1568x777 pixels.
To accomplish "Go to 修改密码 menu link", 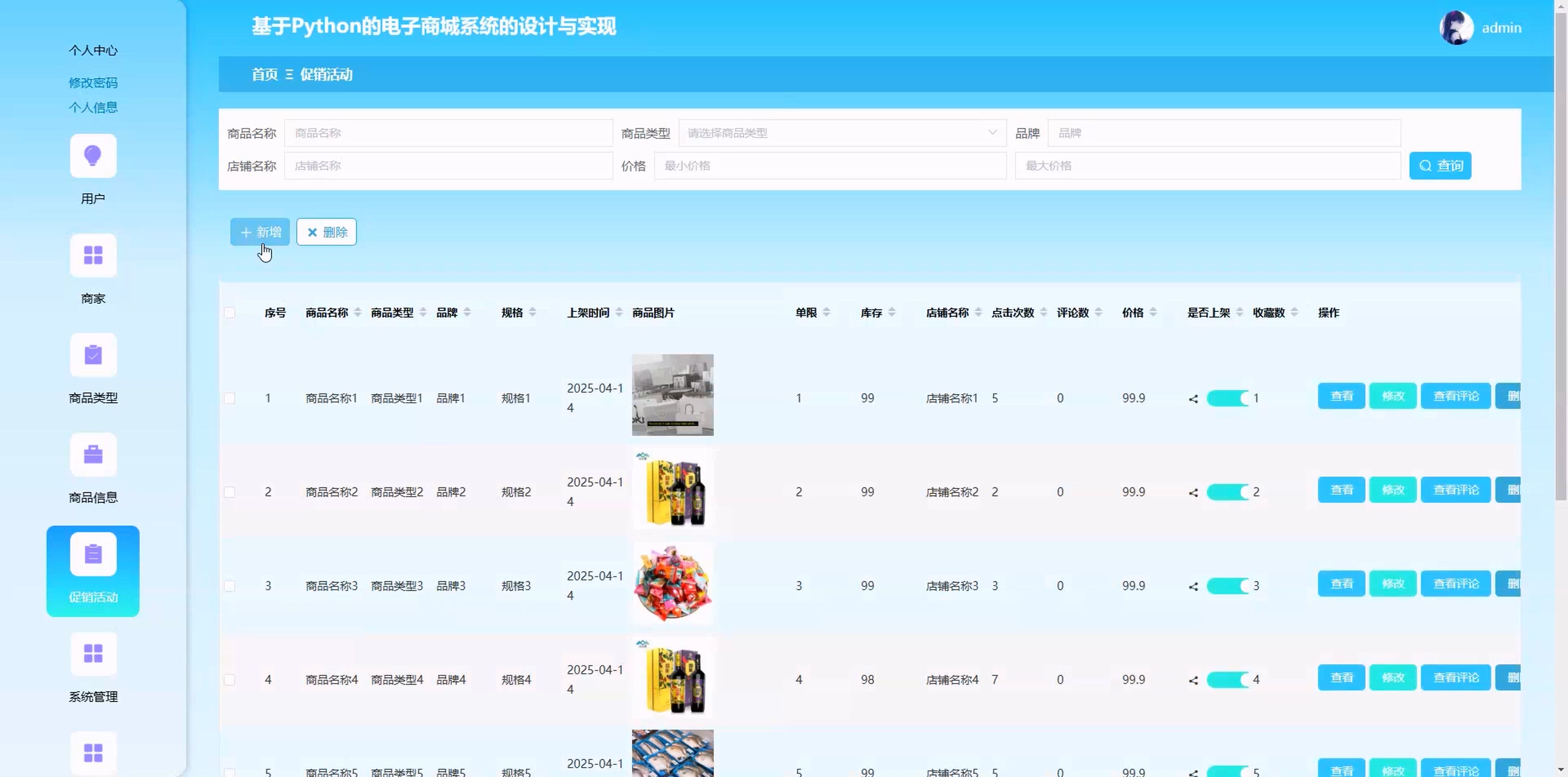I will coord(93,83).
